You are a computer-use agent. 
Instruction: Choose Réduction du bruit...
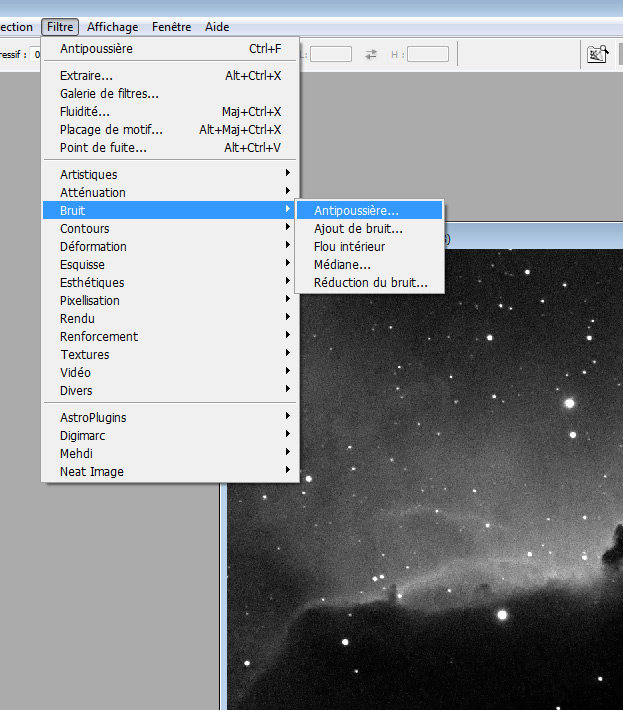[369, 283]
